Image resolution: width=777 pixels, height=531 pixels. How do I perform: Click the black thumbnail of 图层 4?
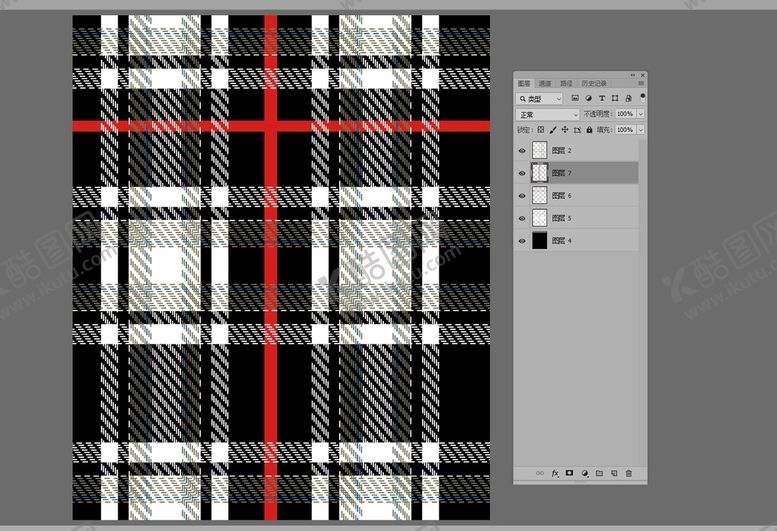click(x=540, y=241)
